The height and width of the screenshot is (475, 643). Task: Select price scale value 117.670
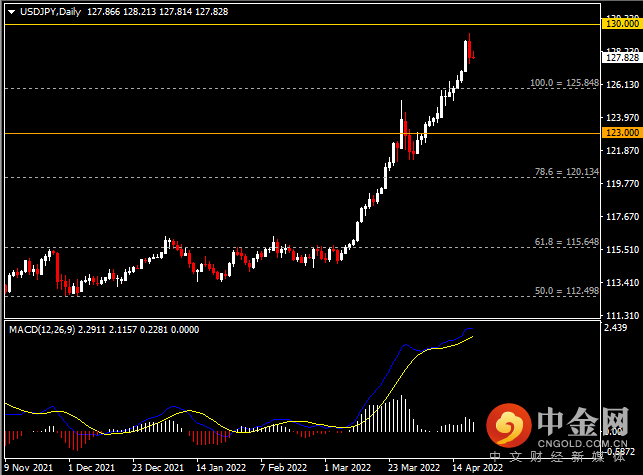[622, 217]
